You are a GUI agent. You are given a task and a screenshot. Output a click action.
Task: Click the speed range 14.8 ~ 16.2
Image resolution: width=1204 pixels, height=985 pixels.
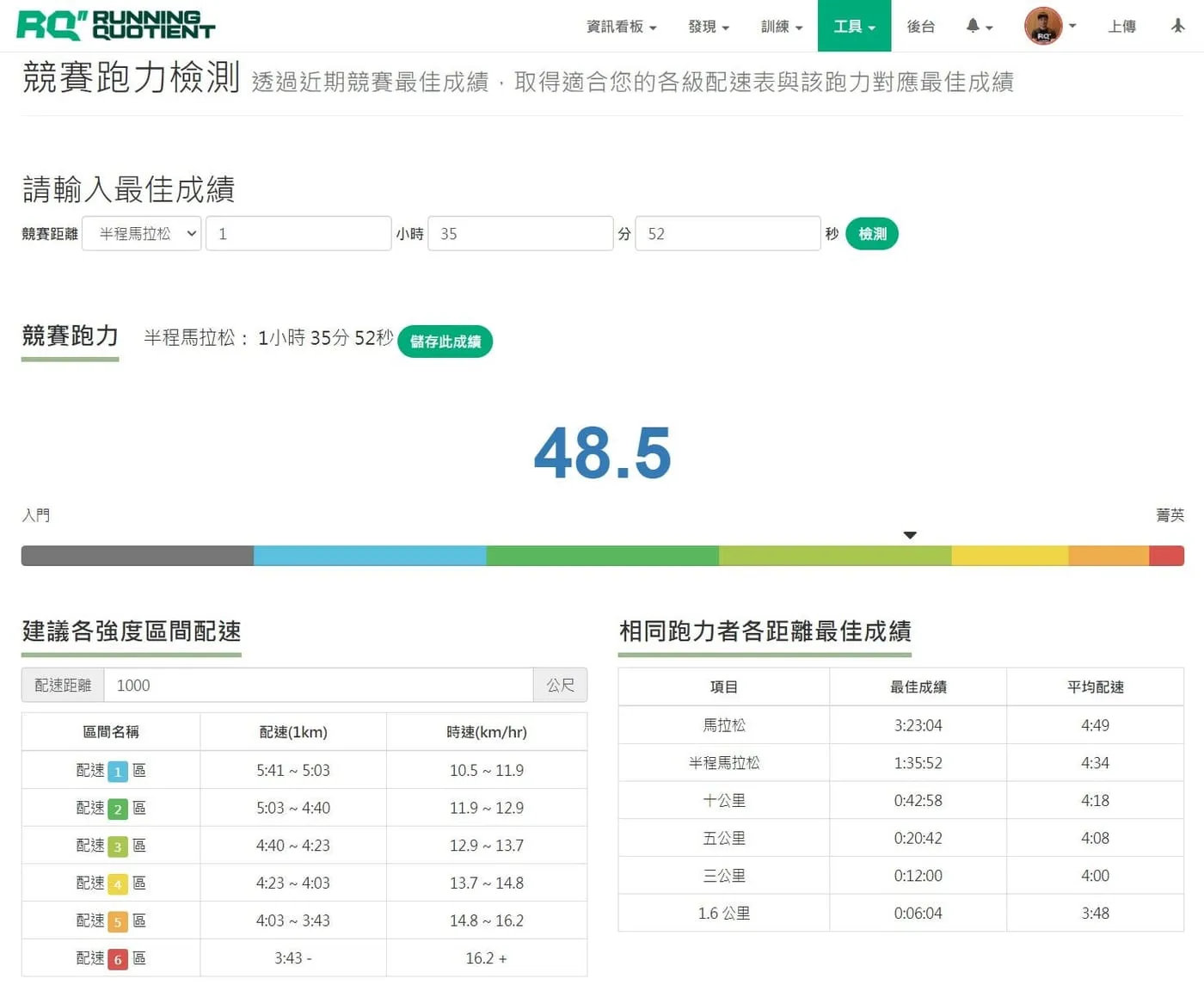point(487,920)
